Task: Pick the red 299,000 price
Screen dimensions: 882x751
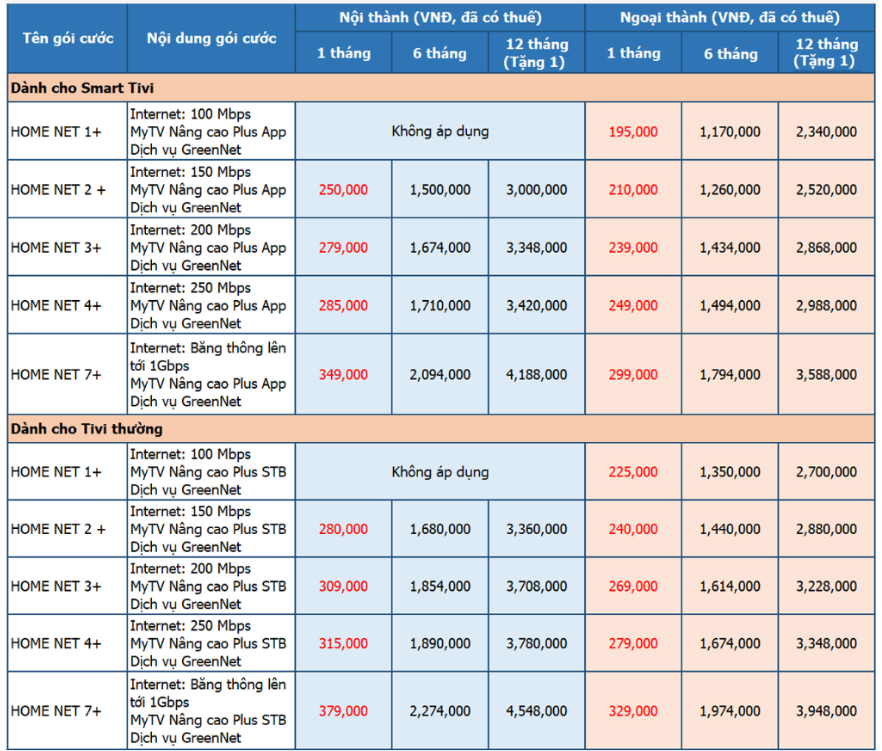Action: point(633,375)
